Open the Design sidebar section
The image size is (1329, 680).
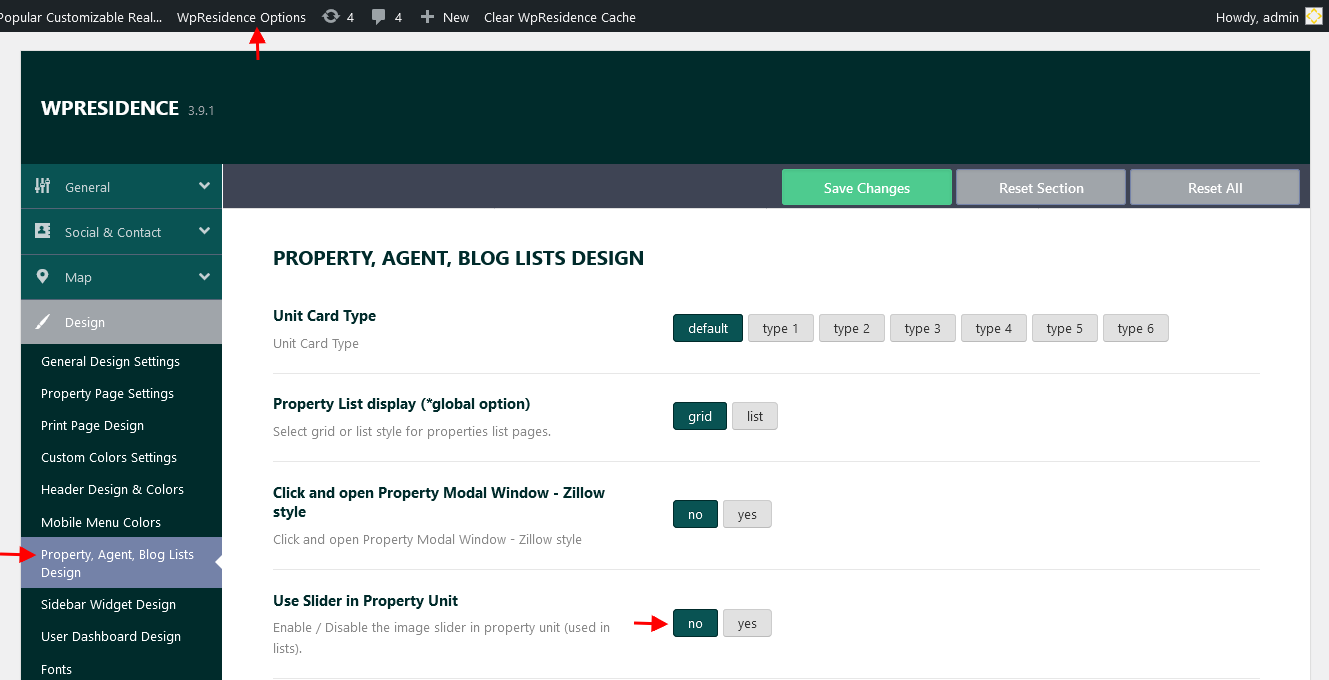[x=121, y=322]
